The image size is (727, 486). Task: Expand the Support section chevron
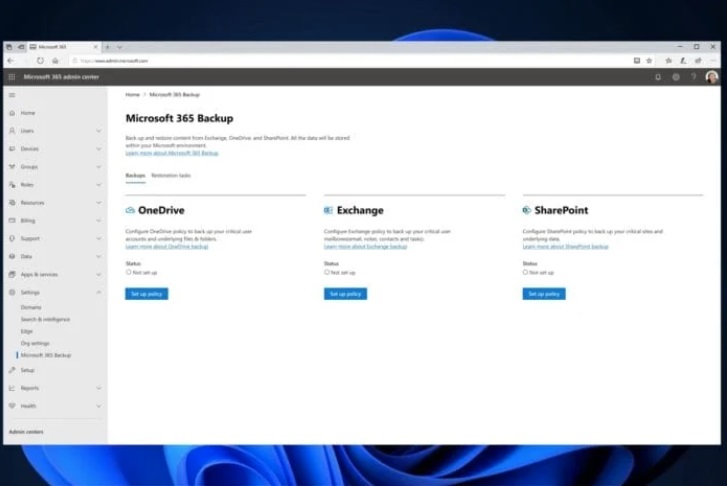pos(99,238)
